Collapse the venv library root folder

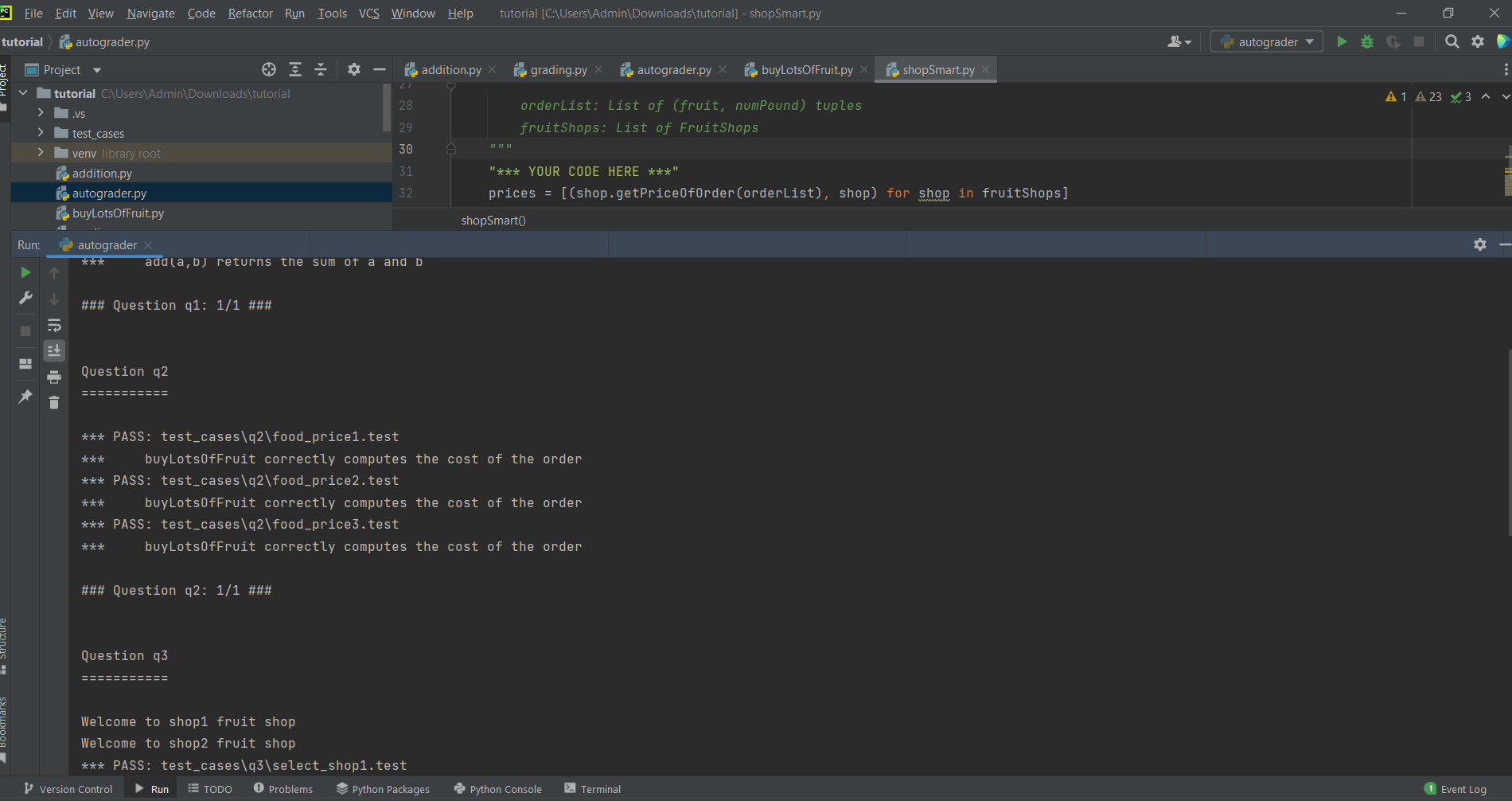(x=41, y=153)
